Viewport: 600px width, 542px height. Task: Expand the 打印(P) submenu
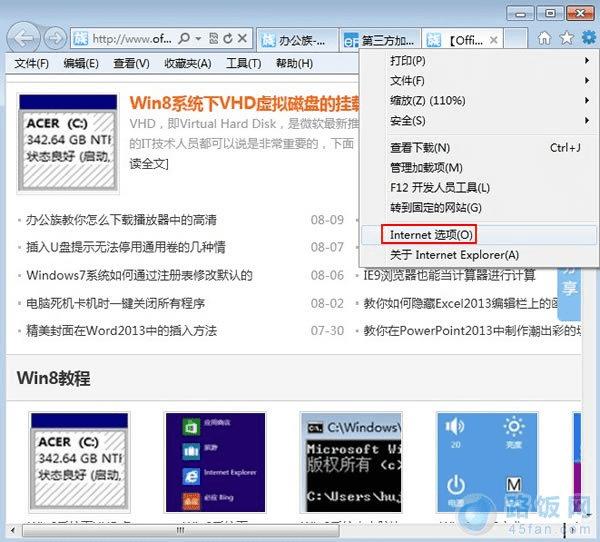[479, 60]
